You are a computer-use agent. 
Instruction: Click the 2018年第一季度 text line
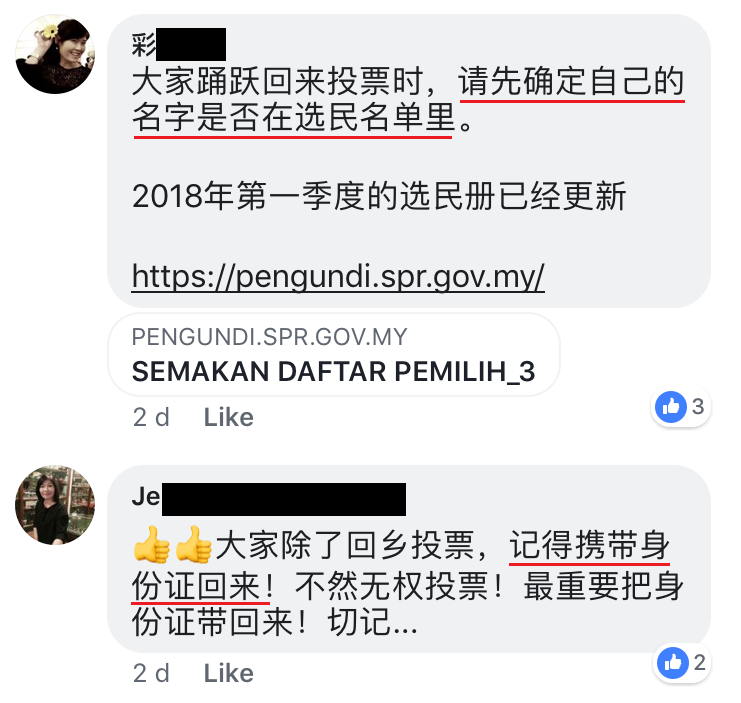[379, 196]
